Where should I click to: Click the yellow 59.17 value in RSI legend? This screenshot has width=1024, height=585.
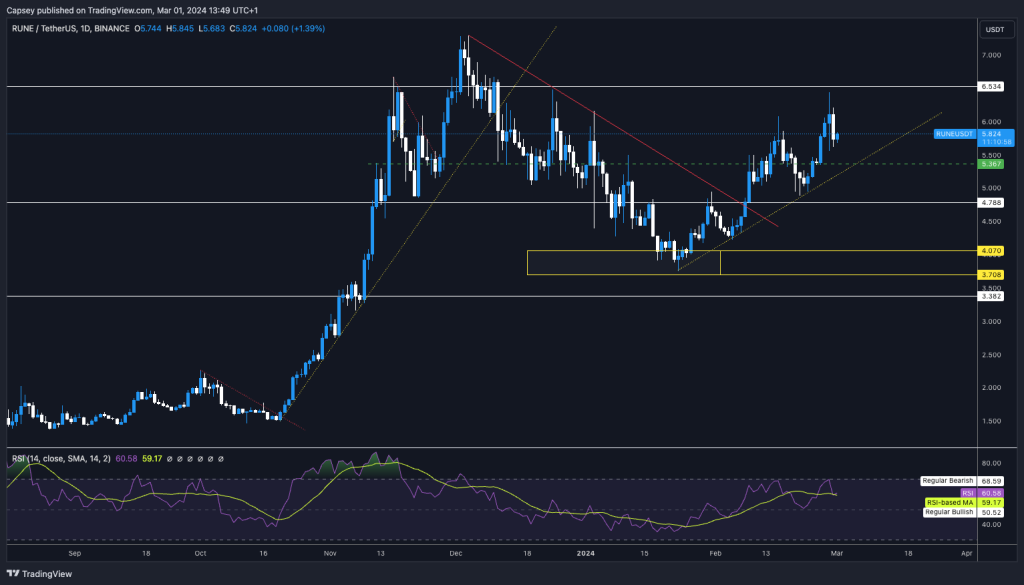click(152, 459)
